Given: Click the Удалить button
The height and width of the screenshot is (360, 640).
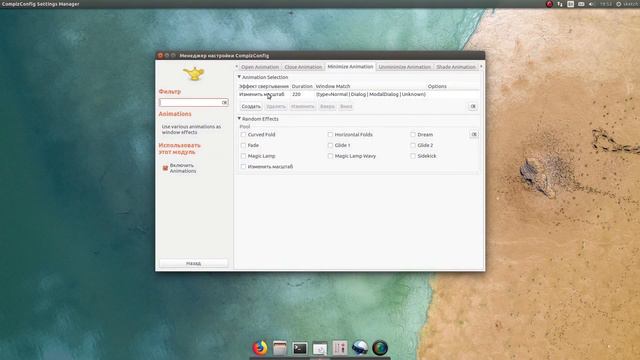Looking at the screenshot, I should (x=276, y=107).
